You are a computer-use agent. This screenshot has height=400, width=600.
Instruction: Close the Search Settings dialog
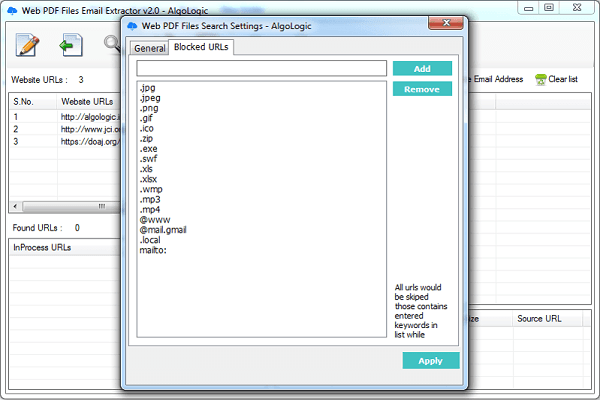click(446, 23)
